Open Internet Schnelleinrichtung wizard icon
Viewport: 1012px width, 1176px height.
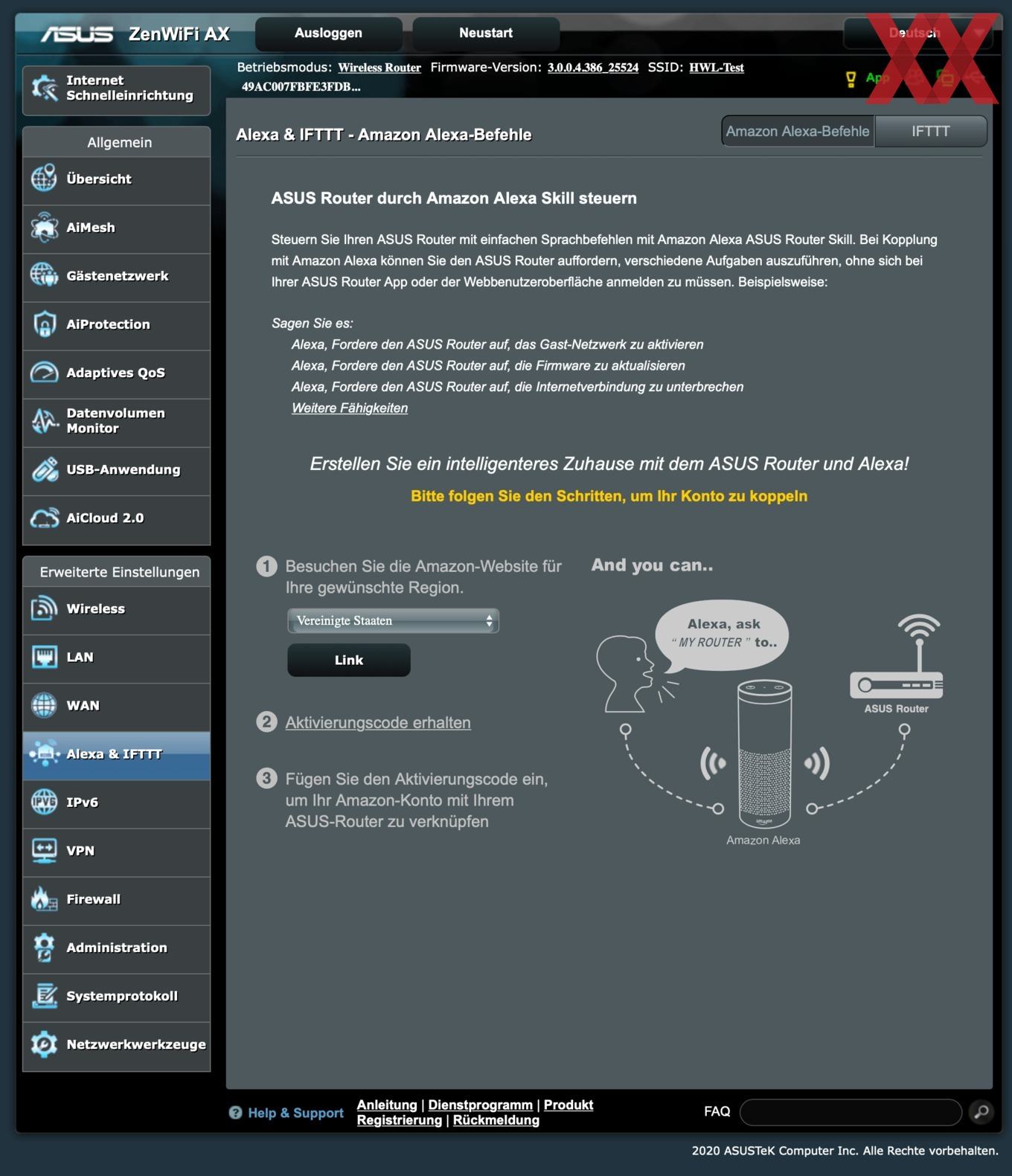pyautogui.click(x=44, y=89)
